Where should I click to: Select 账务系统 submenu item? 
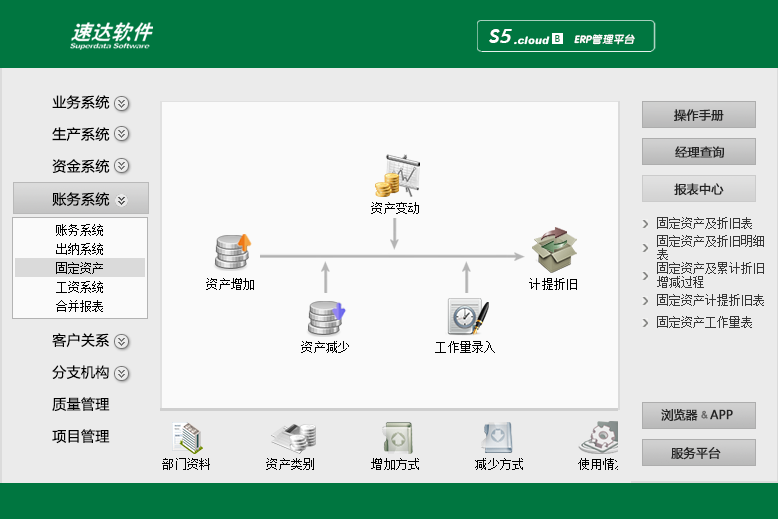pyautogui.click(x=79, y=230)
